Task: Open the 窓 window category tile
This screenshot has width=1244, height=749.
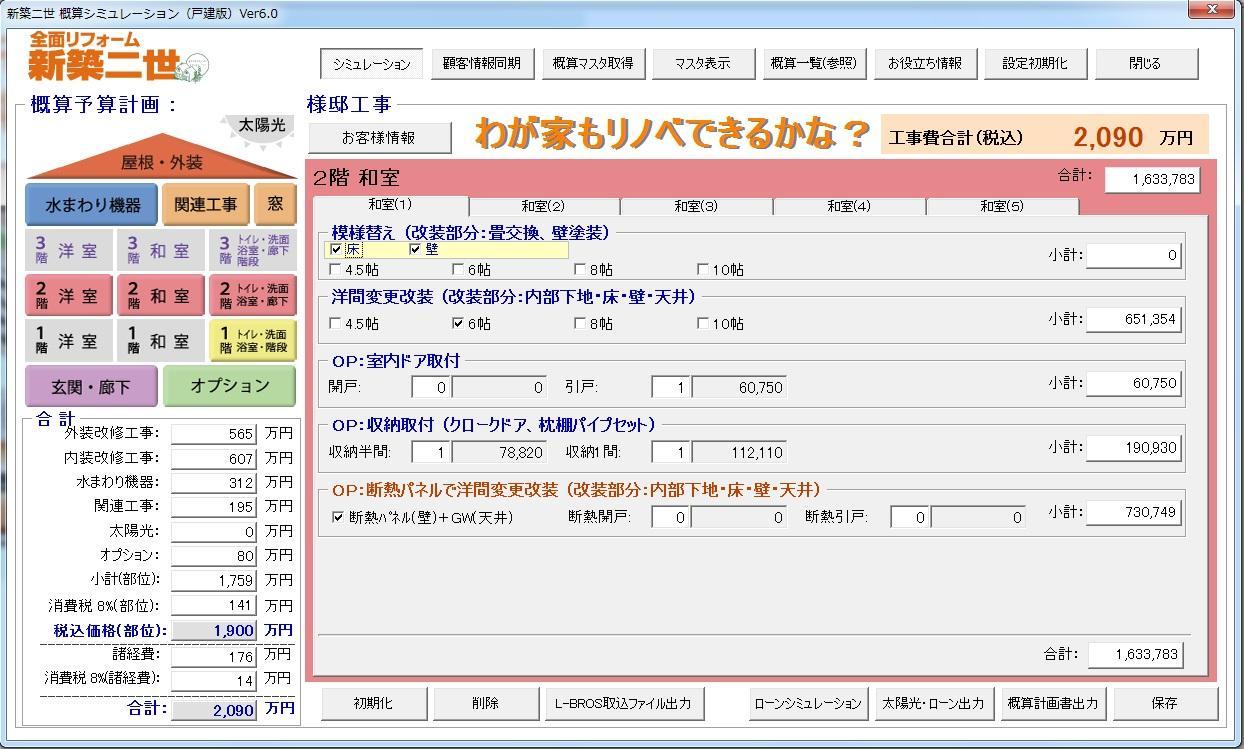Action: 275,205
